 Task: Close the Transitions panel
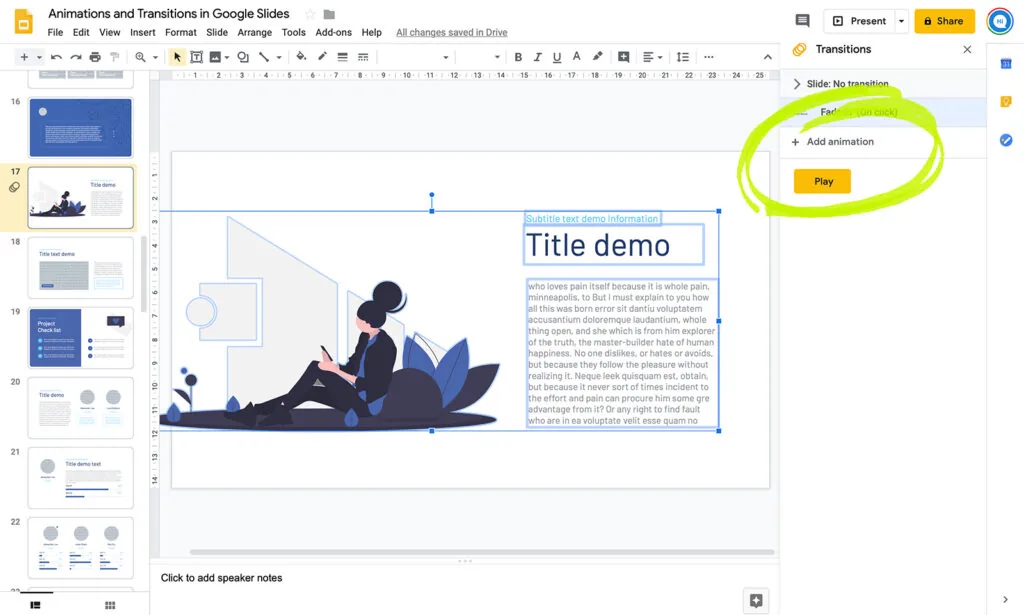pyautogui.click(x=967, y=49)
